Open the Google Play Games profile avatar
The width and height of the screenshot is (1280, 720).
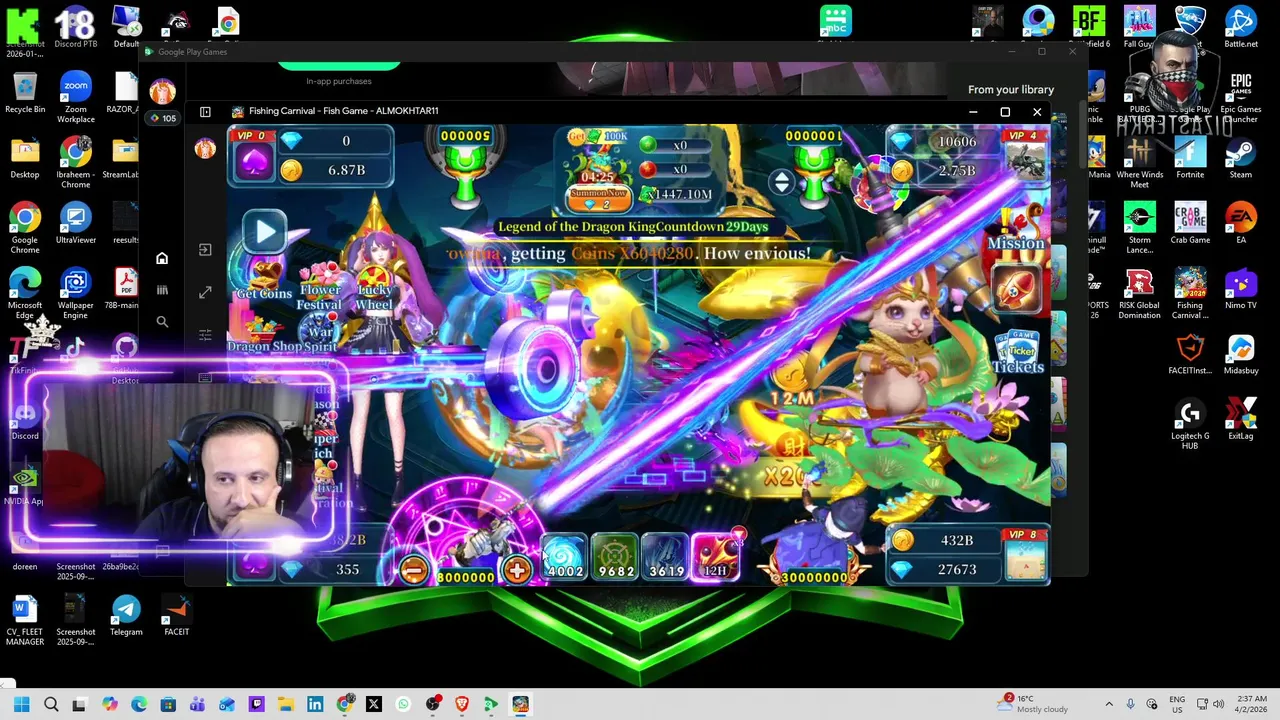point(162,92)
